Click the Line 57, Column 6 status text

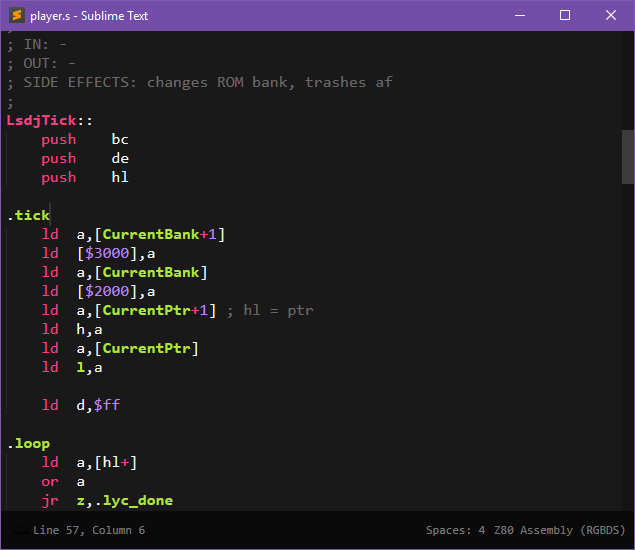89,530
